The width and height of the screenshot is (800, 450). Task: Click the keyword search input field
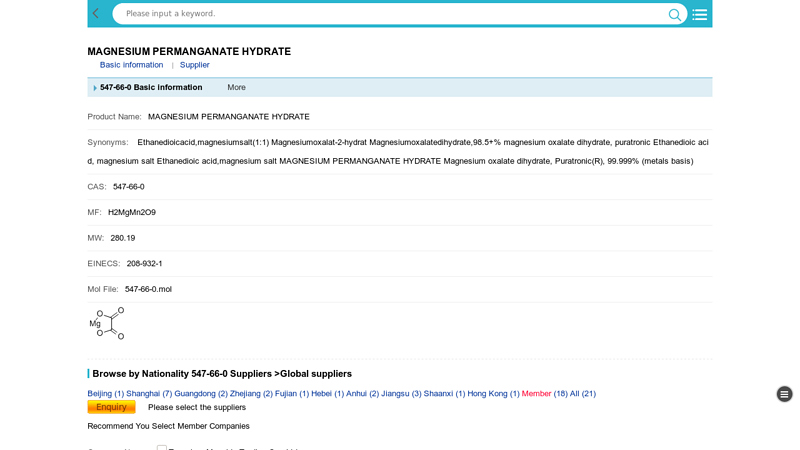(x=390, y=14)
